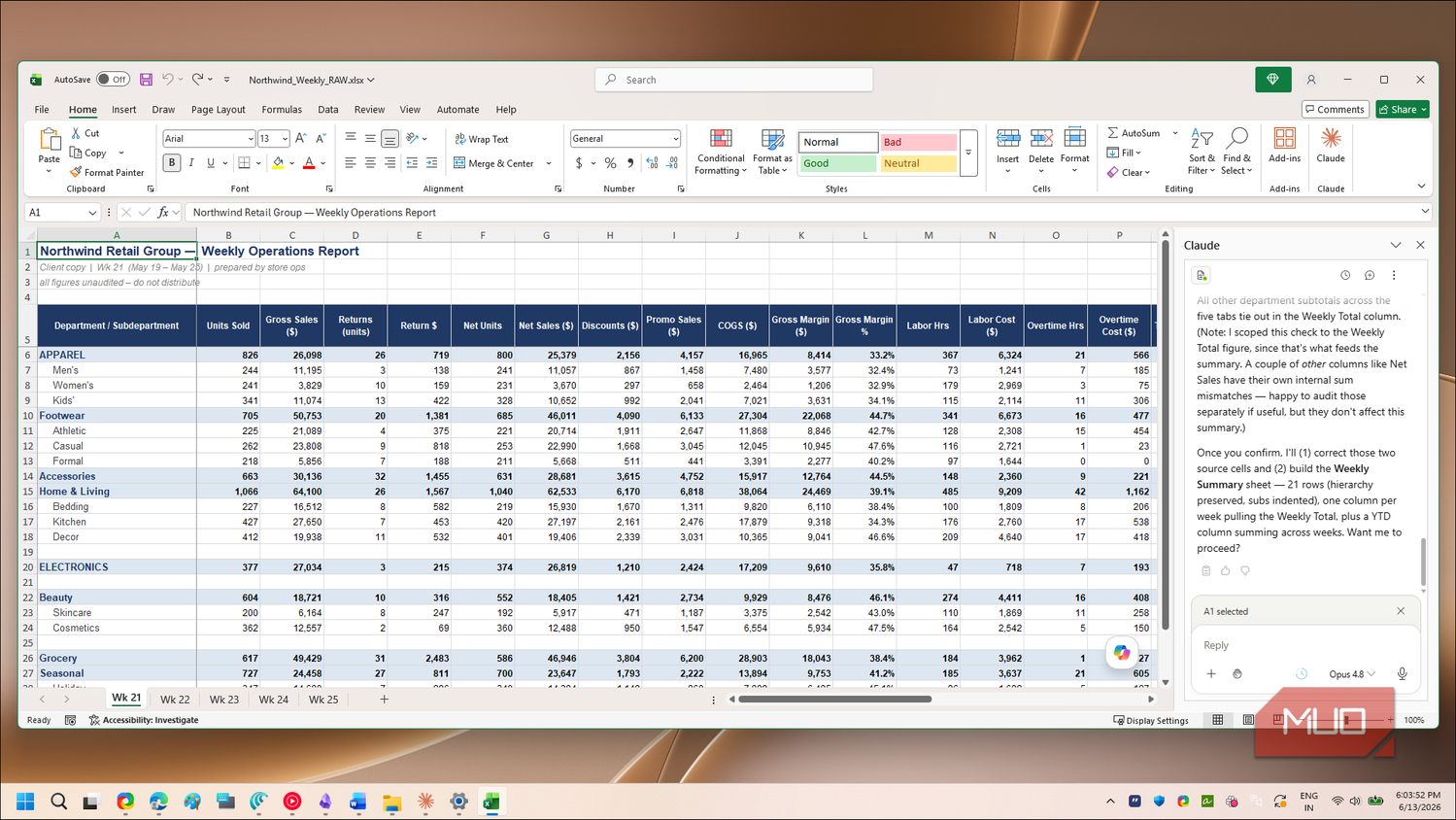The height and width of the screenshot is (820, 1456).
Task: Decrease decimal places
Action: [x=673, y=163]
